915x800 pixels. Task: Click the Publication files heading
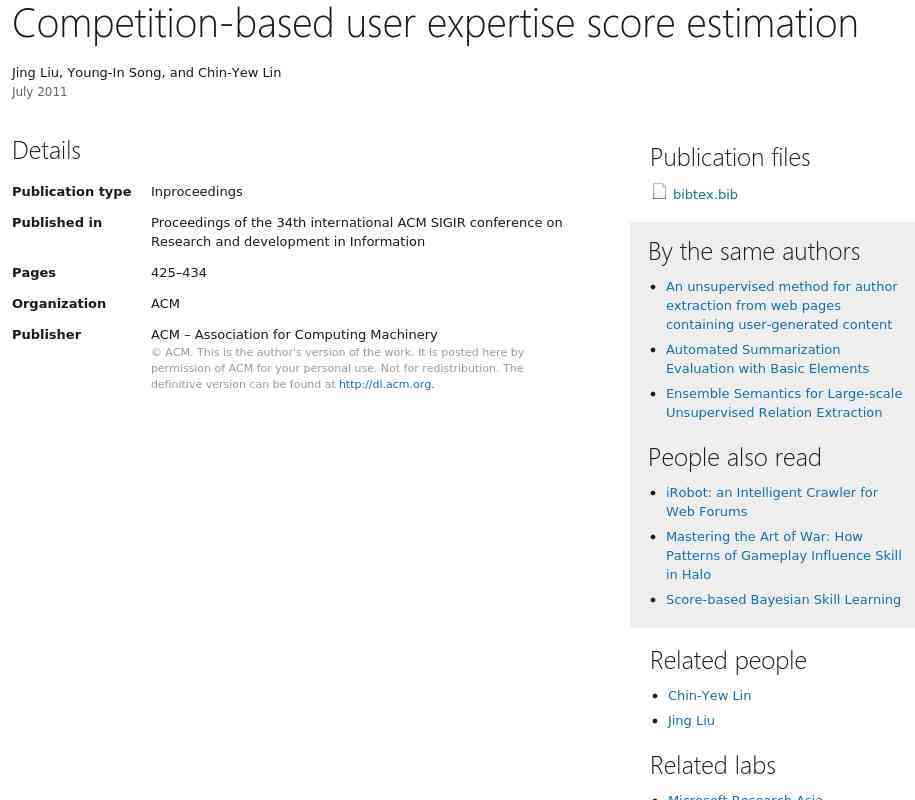point(730,157)
